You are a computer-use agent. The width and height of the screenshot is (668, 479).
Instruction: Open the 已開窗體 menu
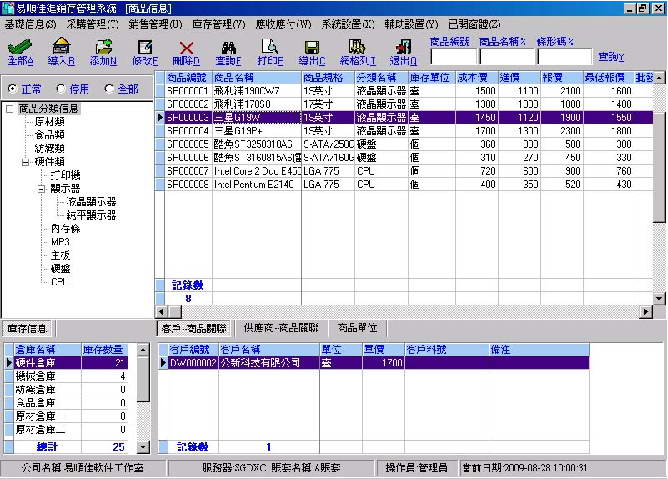pyautogui.click(x=474, y=24)
